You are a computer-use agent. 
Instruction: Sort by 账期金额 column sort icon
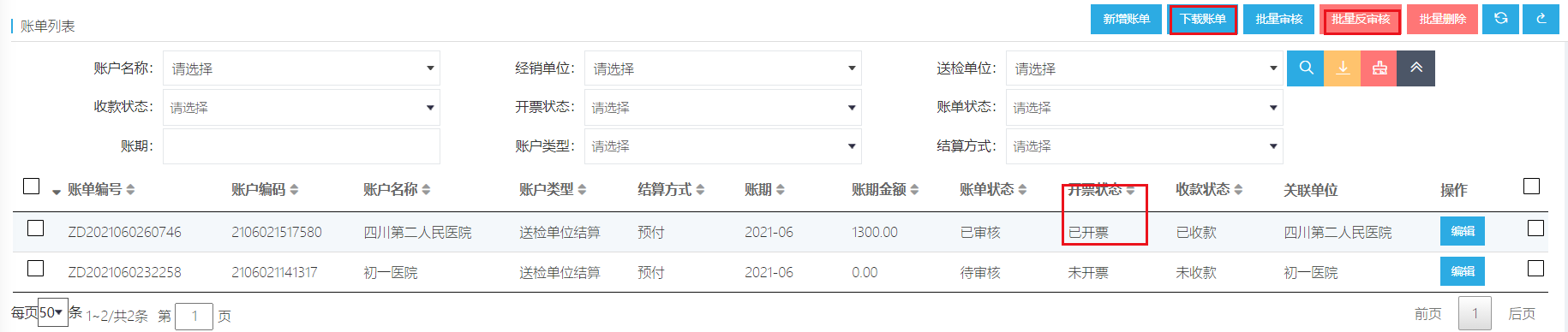click(x=914, y=189)
